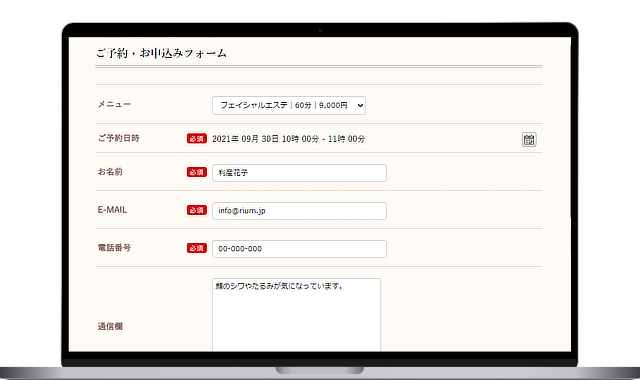Viewport: 640px width, 380px height.
Task: Click the ご予約・お申込みフォーム heading
Action: point(161,53)
